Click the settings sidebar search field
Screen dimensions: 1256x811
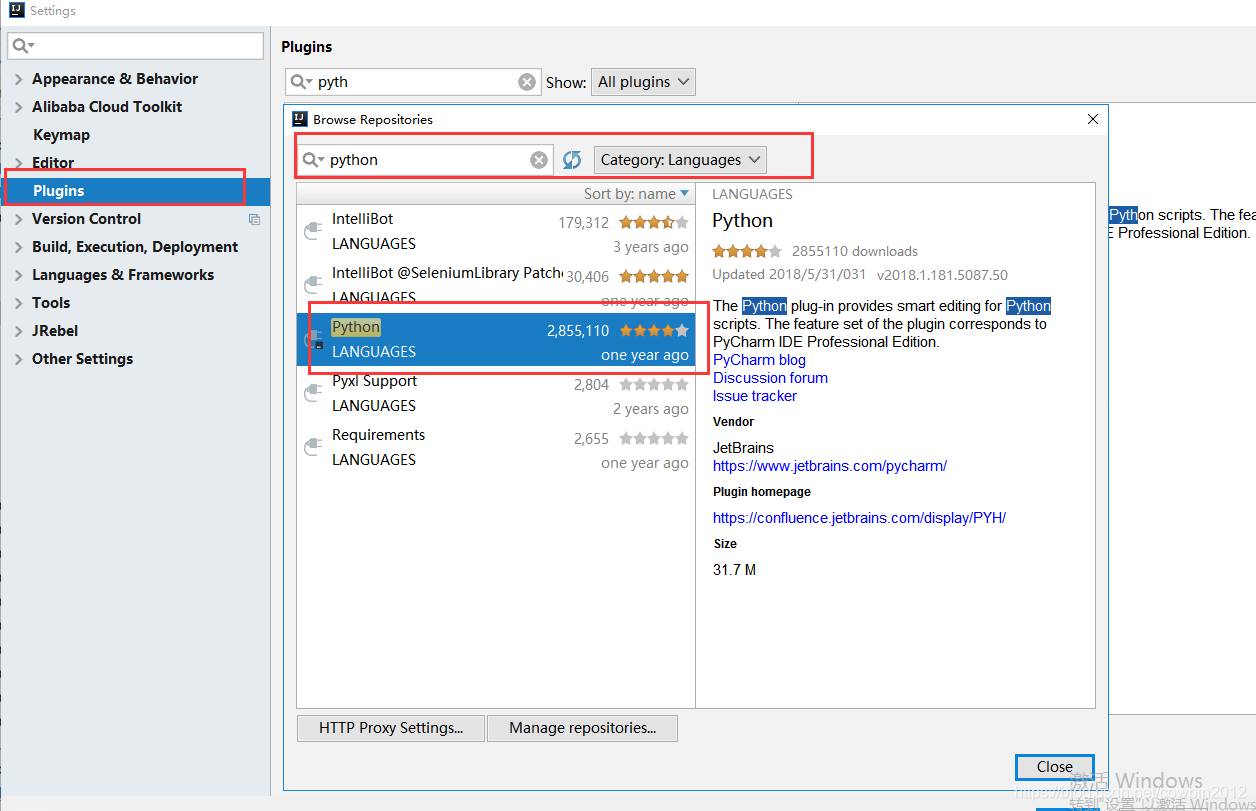click(x=135, y=46)
